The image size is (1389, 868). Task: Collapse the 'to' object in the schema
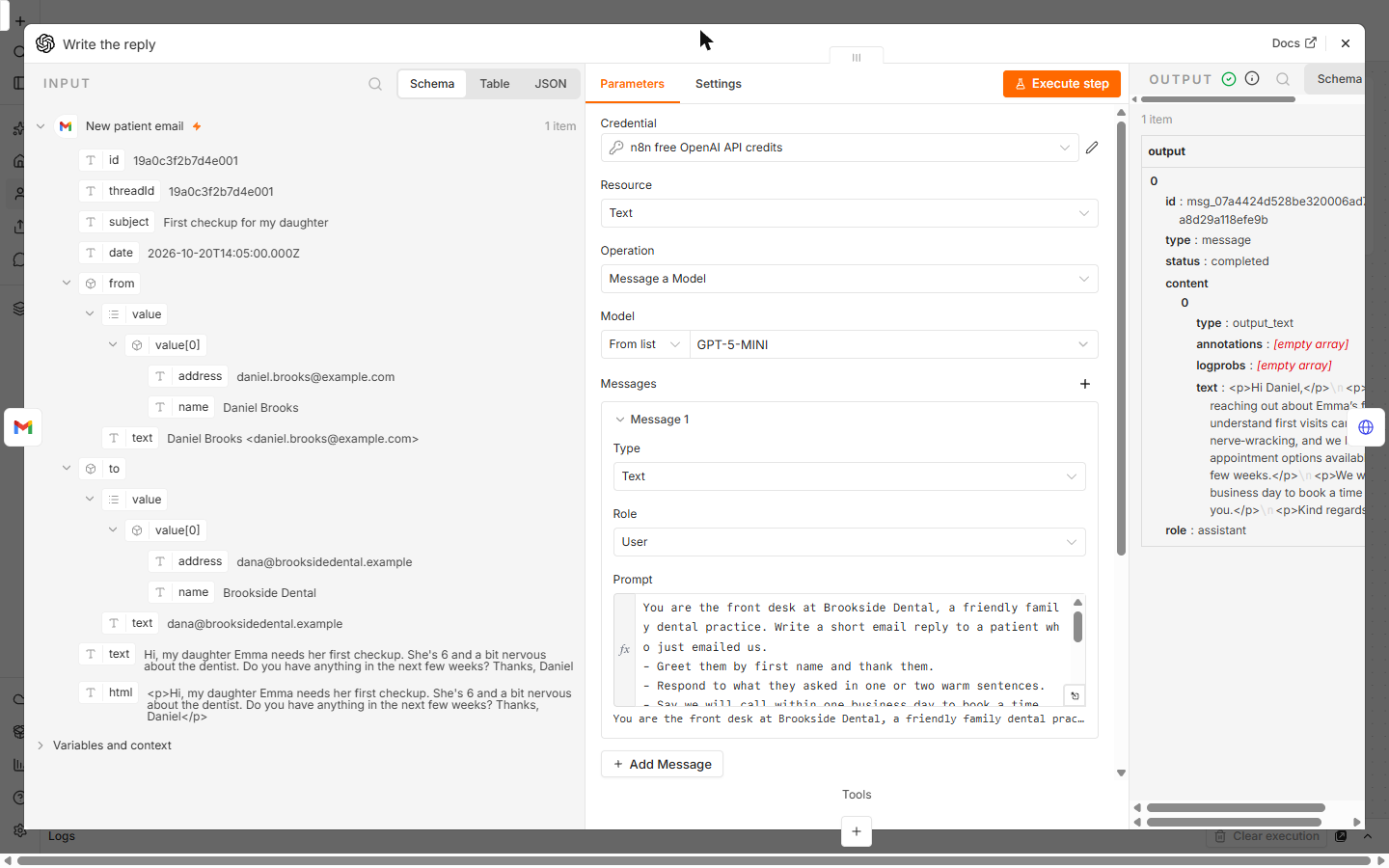coord(67,468)
